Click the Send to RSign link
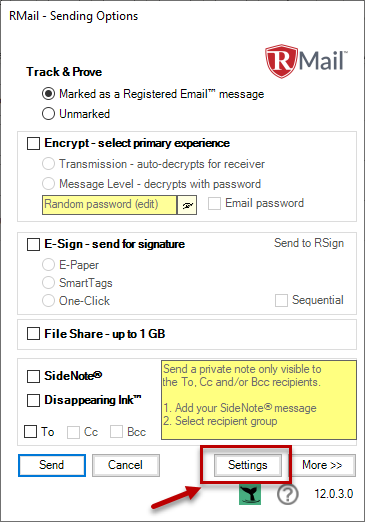 point(309,243)
